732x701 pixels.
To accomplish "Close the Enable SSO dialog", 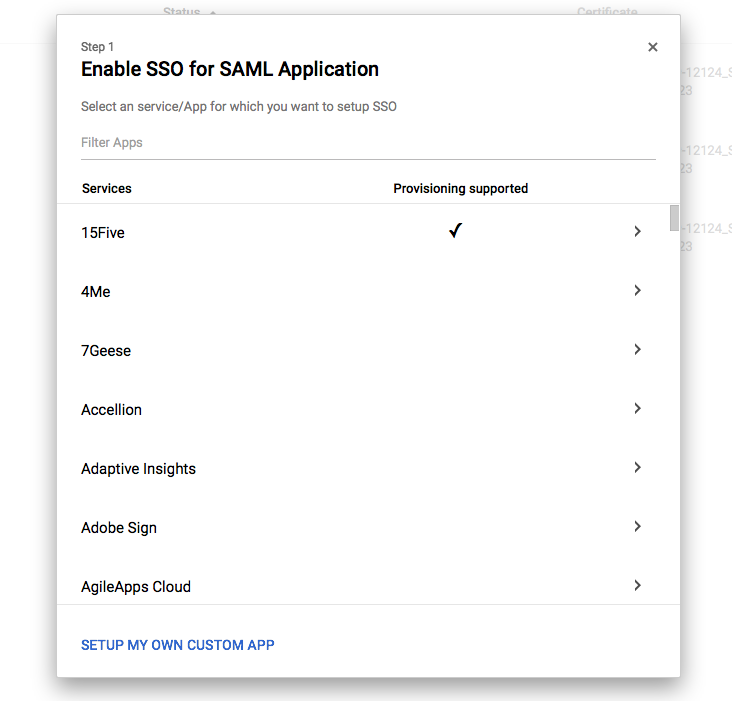I will click(x=653, y=47).
